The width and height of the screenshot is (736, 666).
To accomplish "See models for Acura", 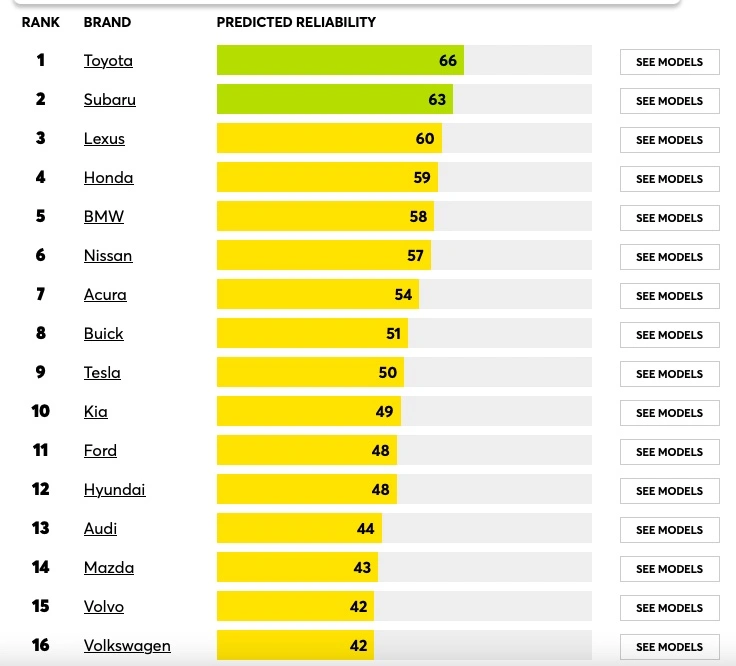I will [669, 296].
